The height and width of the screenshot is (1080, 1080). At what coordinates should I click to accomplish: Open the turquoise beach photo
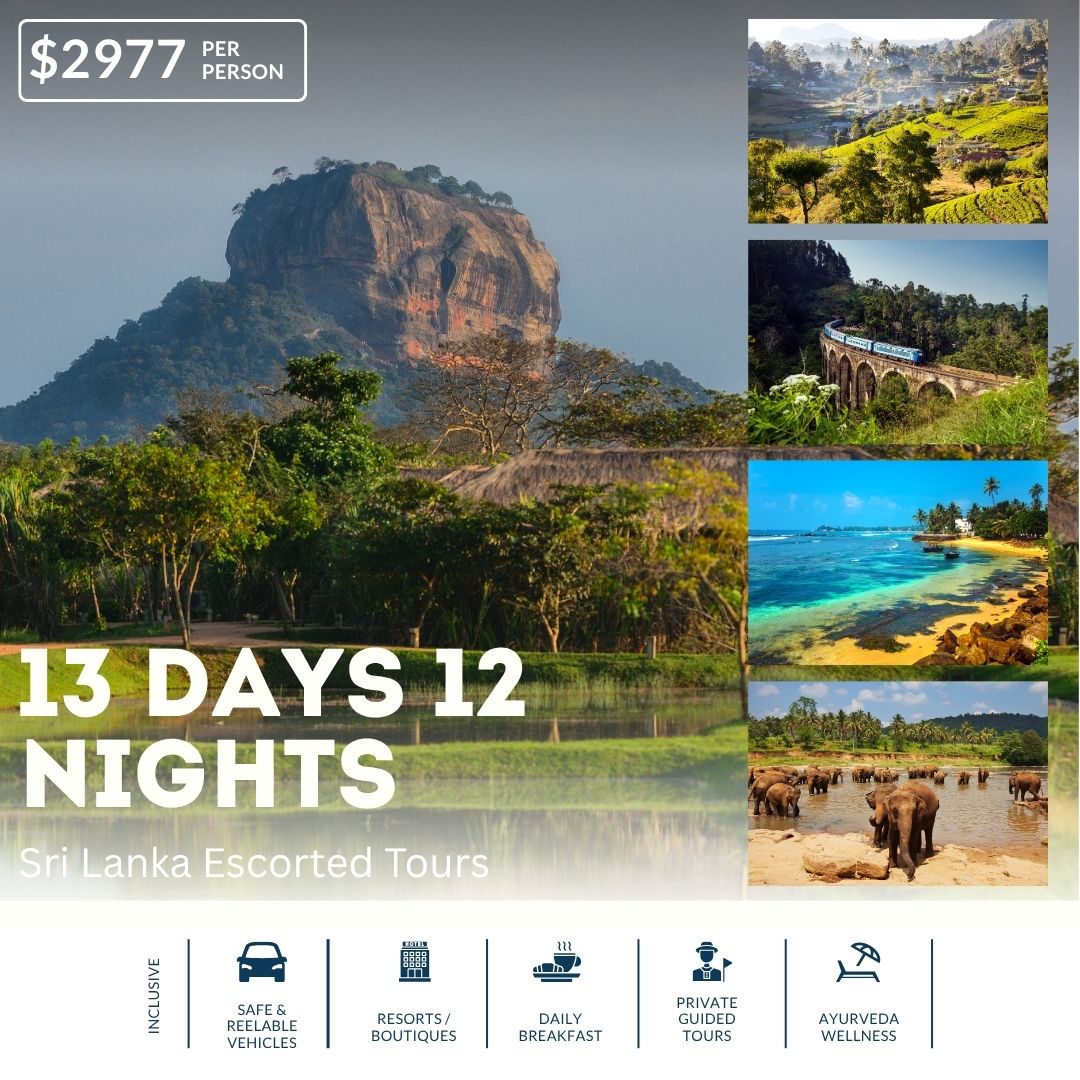897,563
